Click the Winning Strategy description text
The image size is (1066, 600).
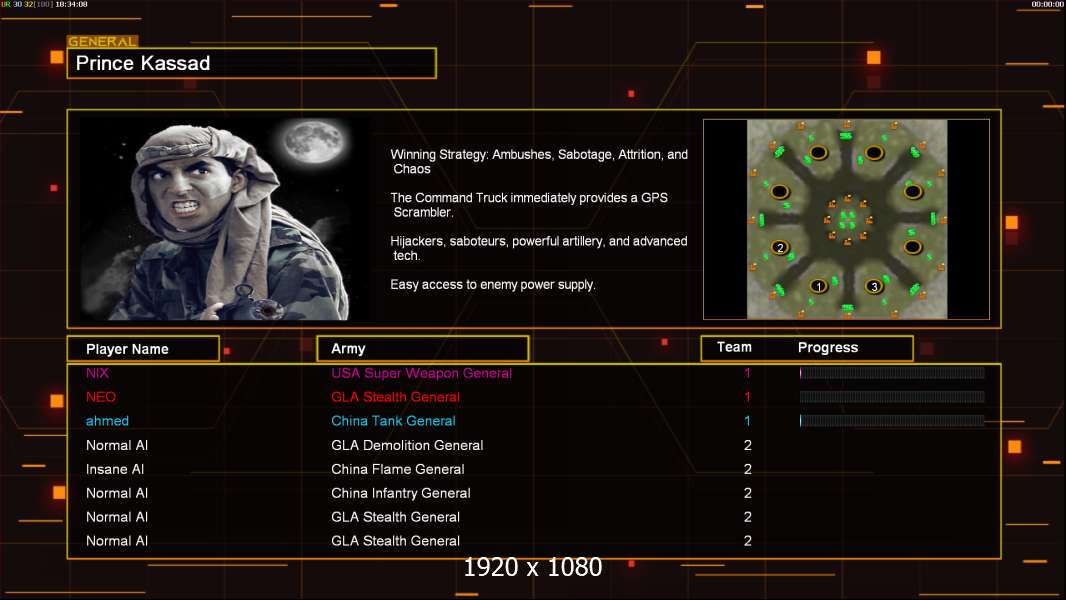pyautogui.click(x=539, y=162)
